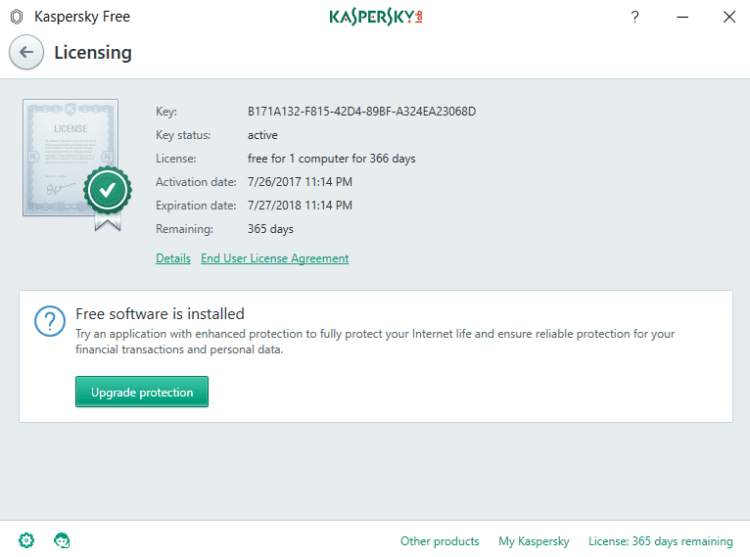Click the 'Key status:' label

183,135
